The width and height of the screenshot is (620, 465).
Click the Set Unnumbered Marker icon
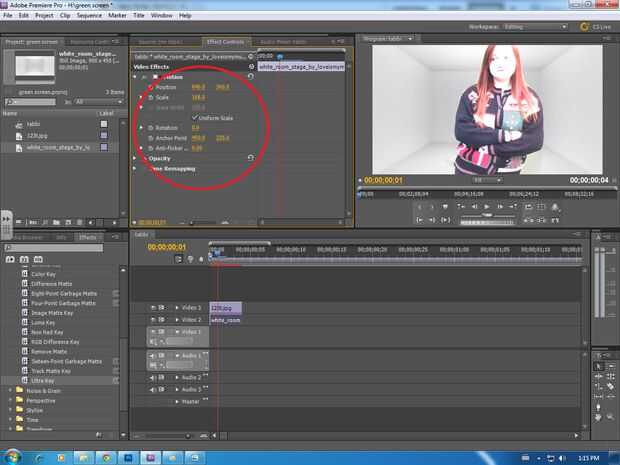tap(445, 206)
